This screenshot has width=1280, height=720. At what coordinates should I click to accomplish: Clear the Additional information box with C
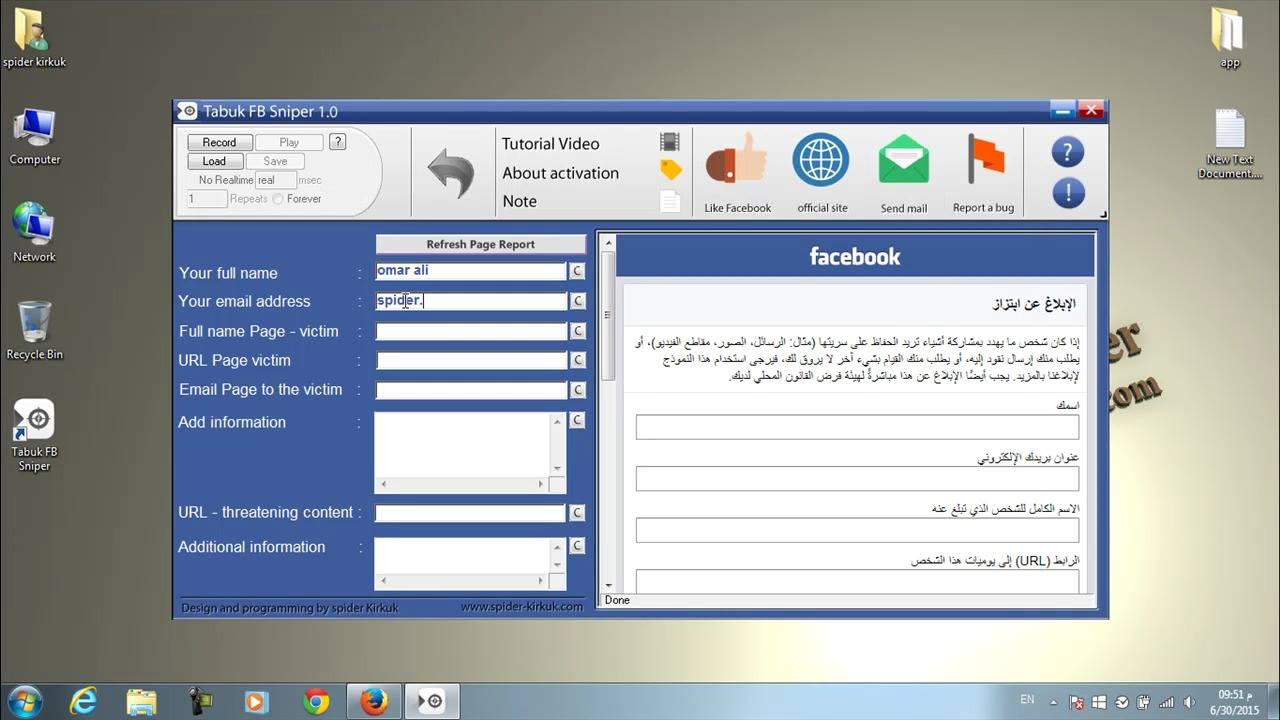(577, 546)
